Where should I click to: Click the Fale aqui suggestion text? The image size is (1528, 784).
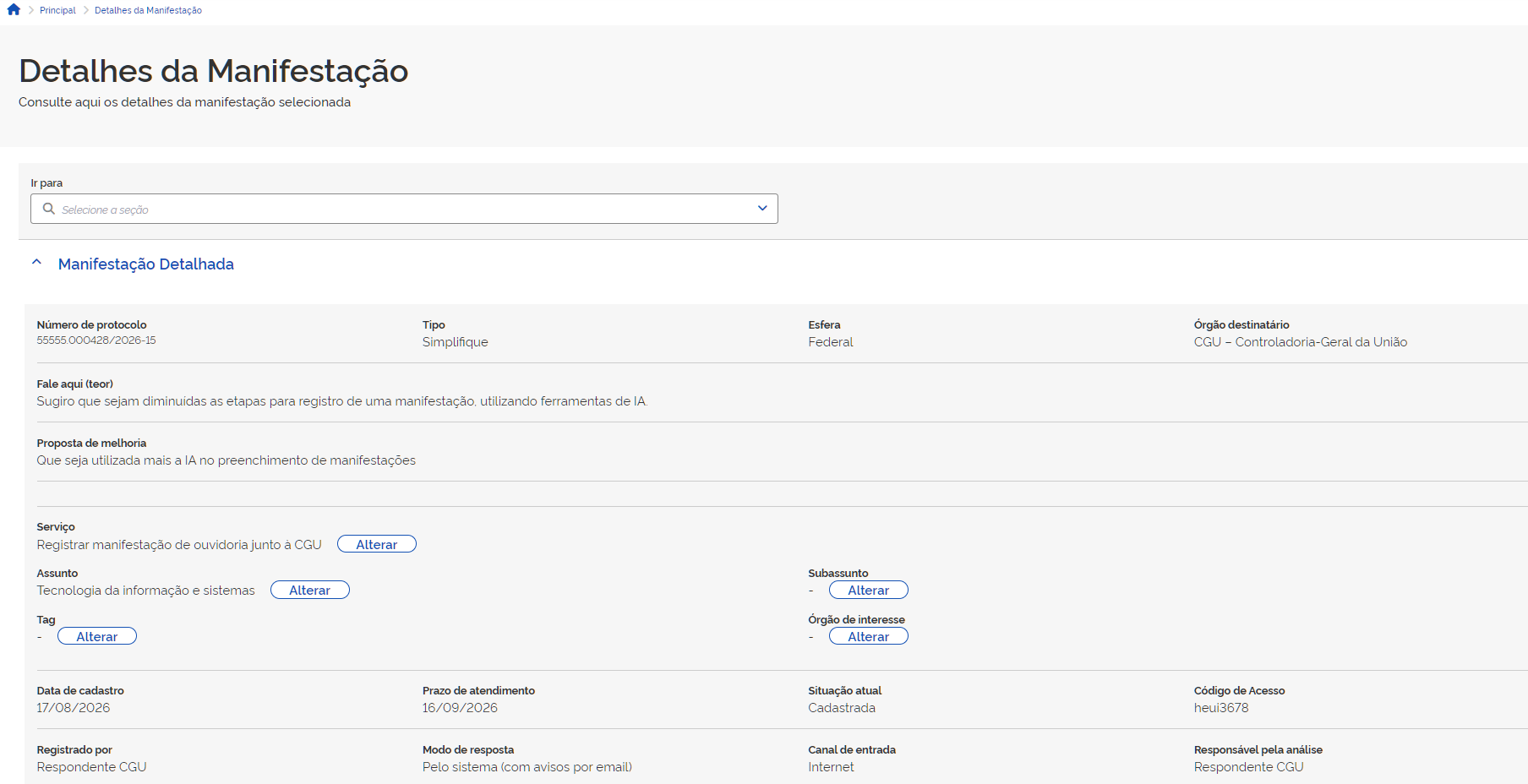pyautogui.click(x=342, y=401)
